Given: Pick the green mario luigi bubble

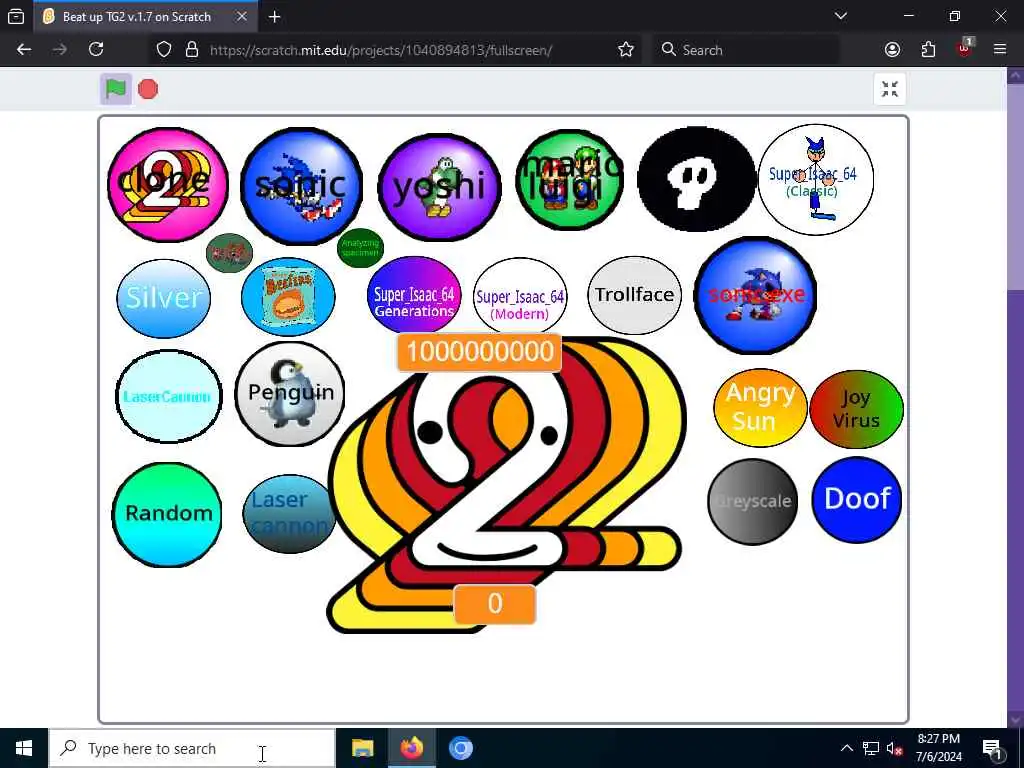Looking at the screenshot, I should [569, 180].
